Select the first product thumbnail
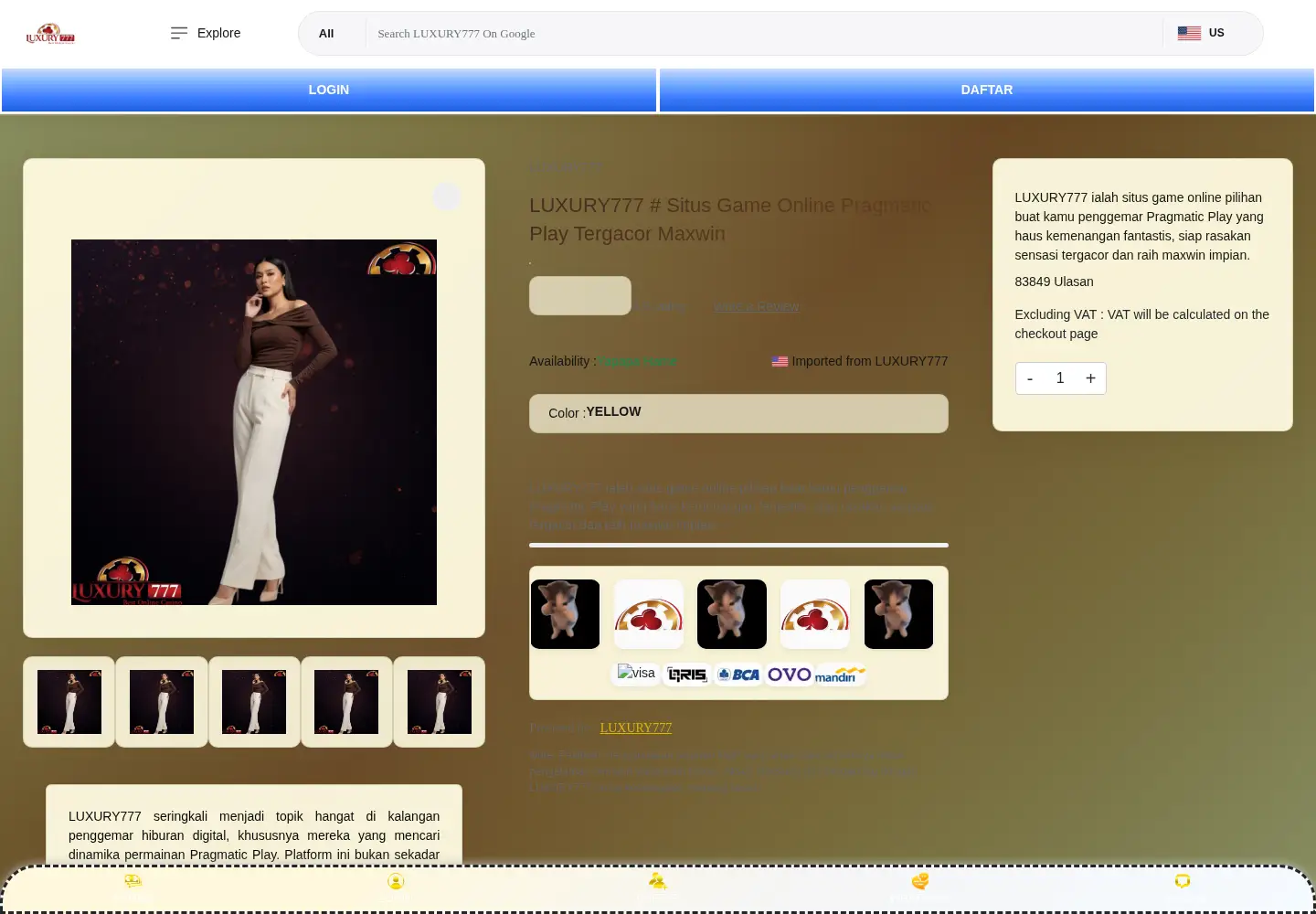1316x914 pixels. click(69, 702)
